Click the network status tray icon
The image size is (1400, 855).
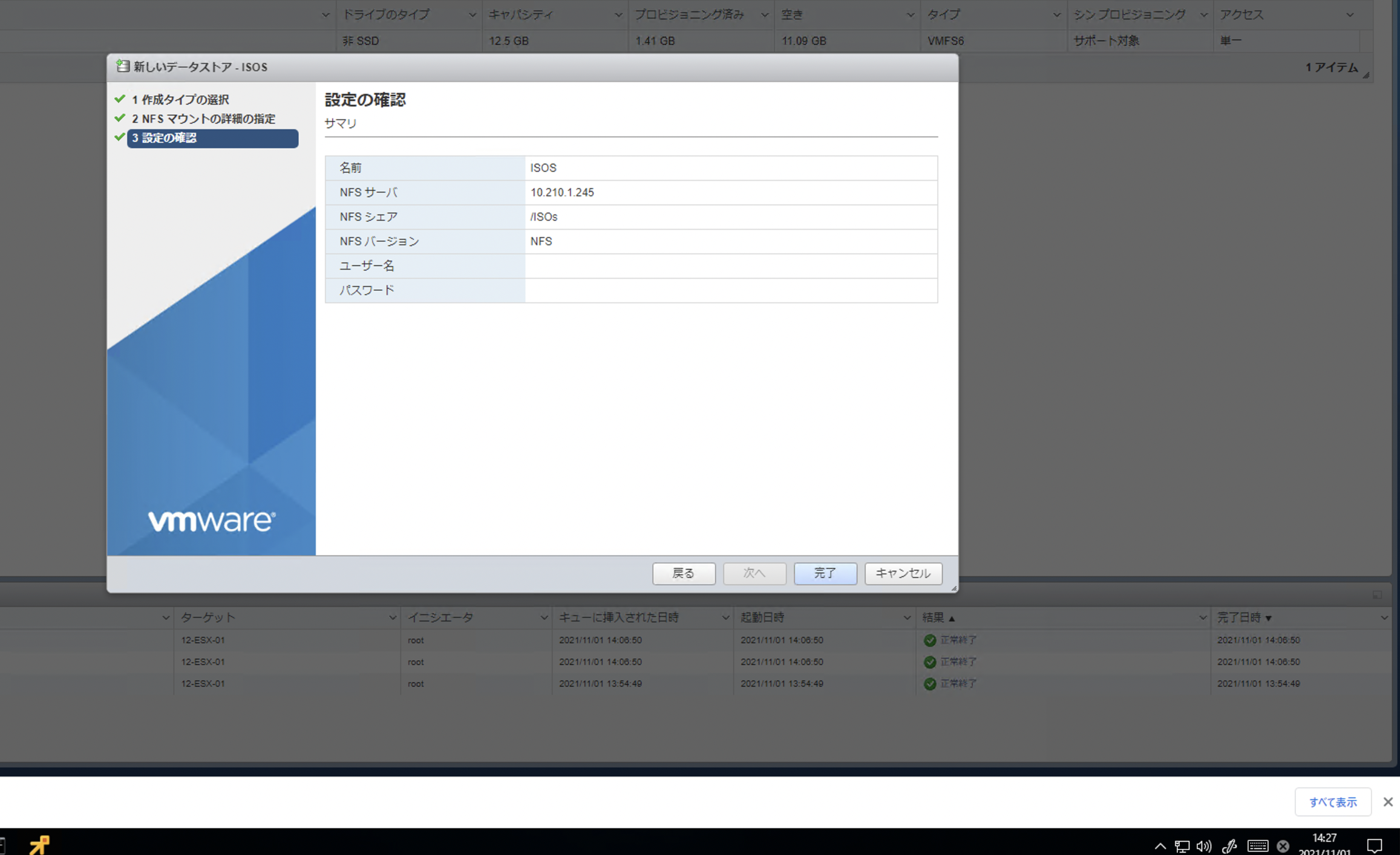pyautogui.click(x=1182, y=846)
